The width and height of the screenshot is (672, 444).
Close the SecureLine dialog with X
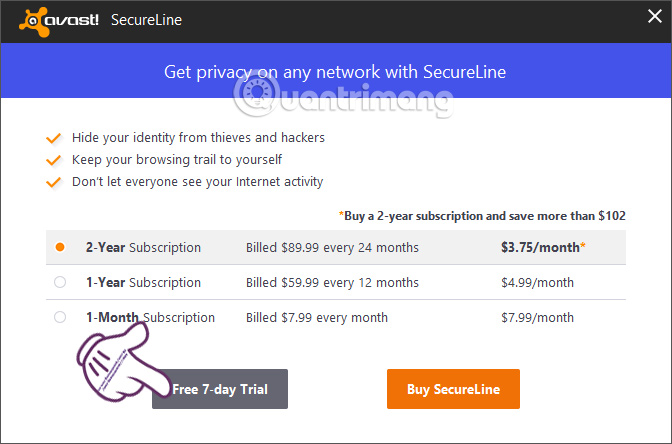pos(654,17)
